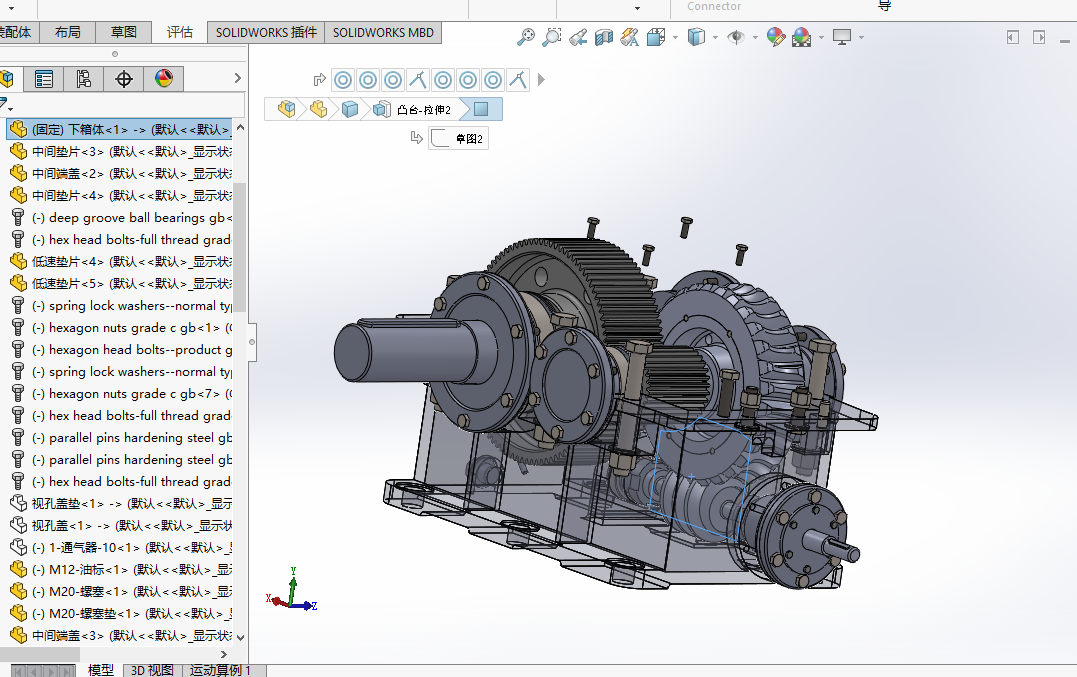Select the assembly icon in the breadcrumb
The height and width of the screenshot is (677, 1077).
[286, 109]
